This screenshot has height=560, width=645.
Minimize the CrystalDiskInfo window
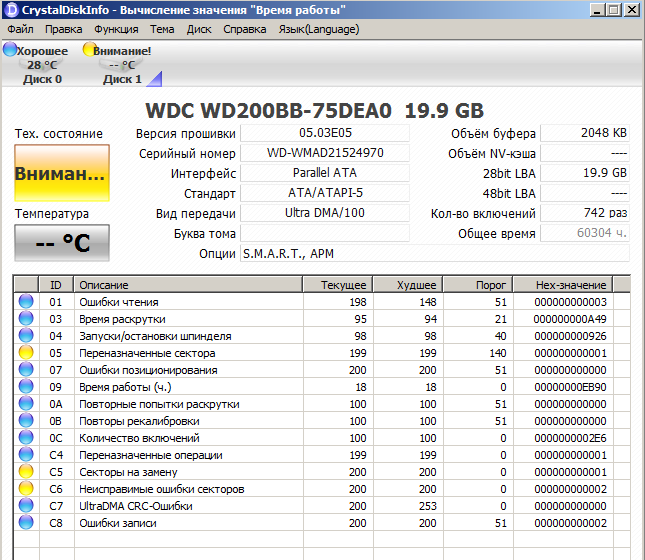(597, 9)
